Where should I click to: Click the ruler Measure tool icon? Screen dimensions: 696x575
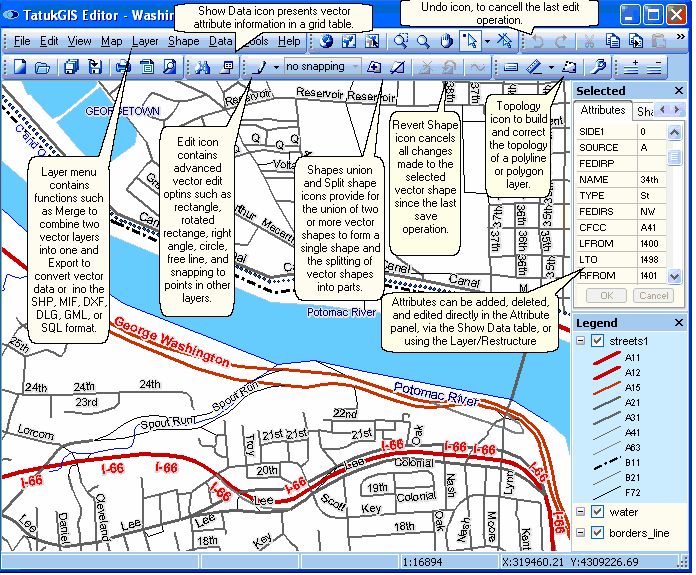pos(534,67)
